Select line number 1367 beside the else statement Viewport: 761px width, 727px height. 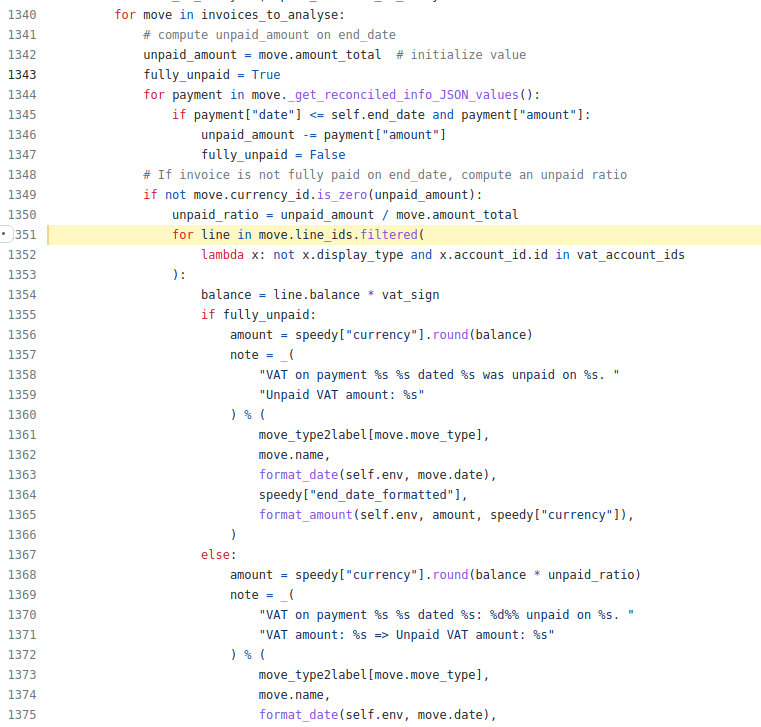tap(22, 555)
